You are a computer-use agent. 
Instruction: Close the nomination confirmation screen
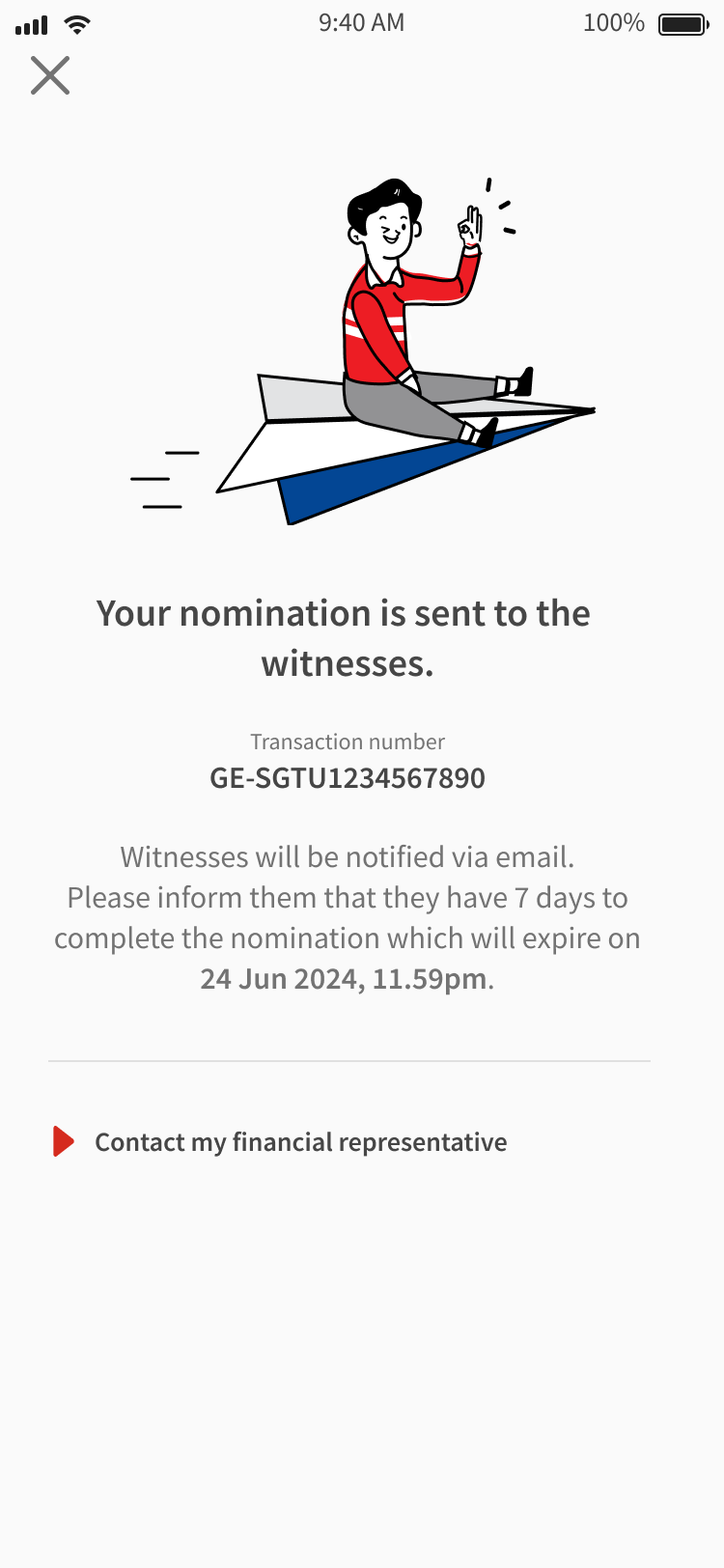click(50, 75)
